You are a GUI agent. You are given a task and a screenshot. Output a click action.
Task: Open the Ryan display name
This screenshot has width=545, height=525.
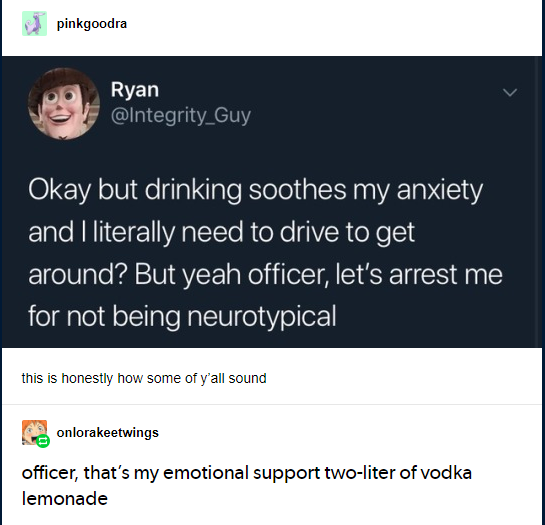135,90
